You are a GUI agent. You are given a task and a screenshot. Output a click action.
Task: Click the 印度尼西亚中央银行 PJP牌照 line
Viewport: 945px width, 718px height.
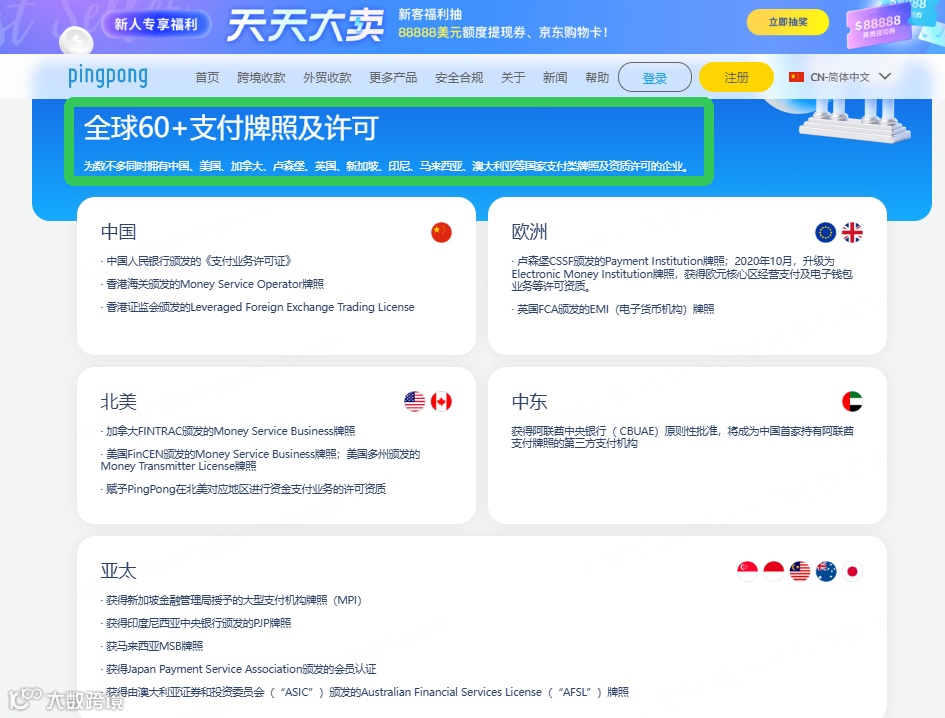(196, 623)
